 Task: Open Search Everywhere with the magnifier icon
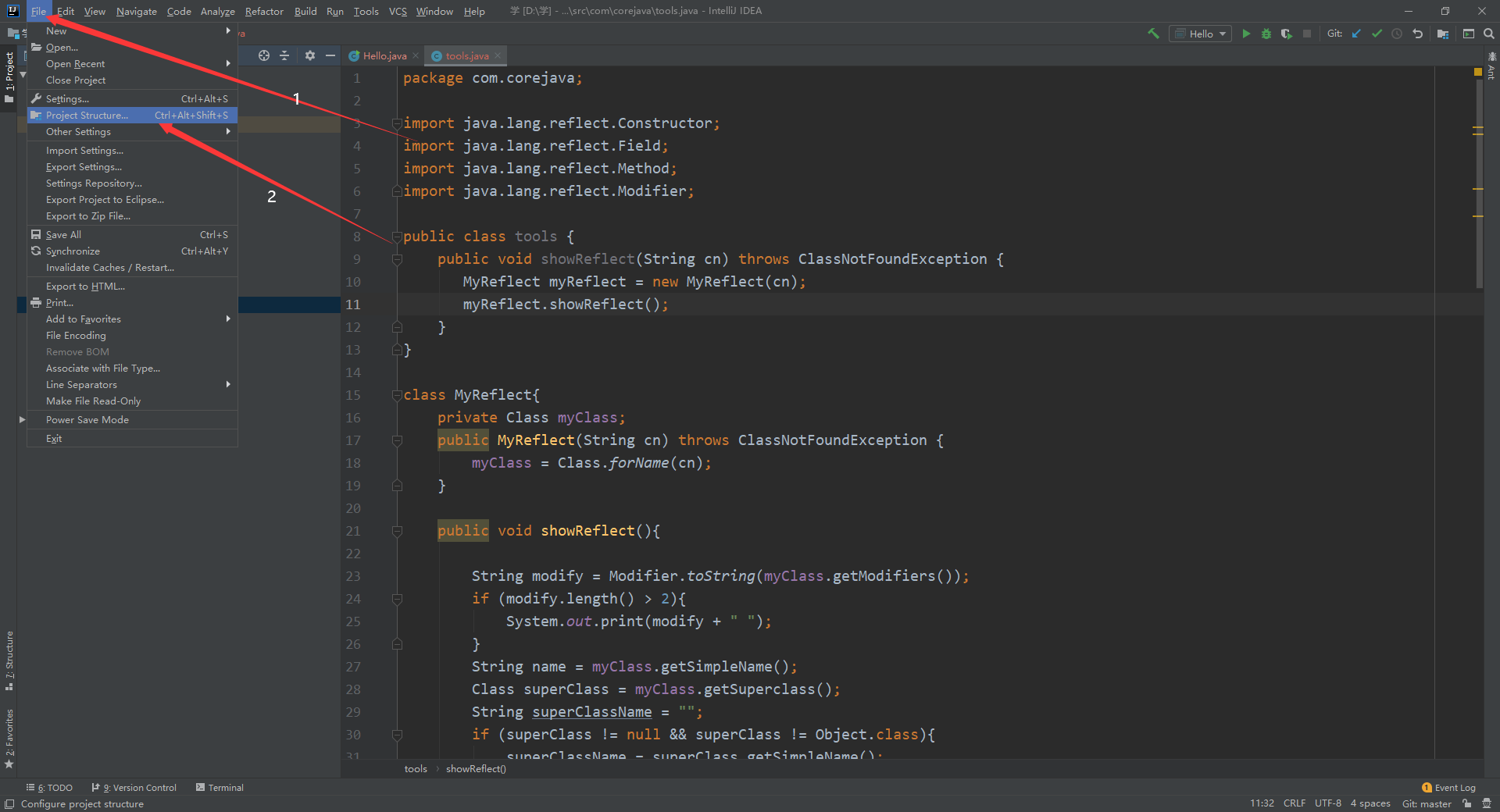tap(1489, 34)
